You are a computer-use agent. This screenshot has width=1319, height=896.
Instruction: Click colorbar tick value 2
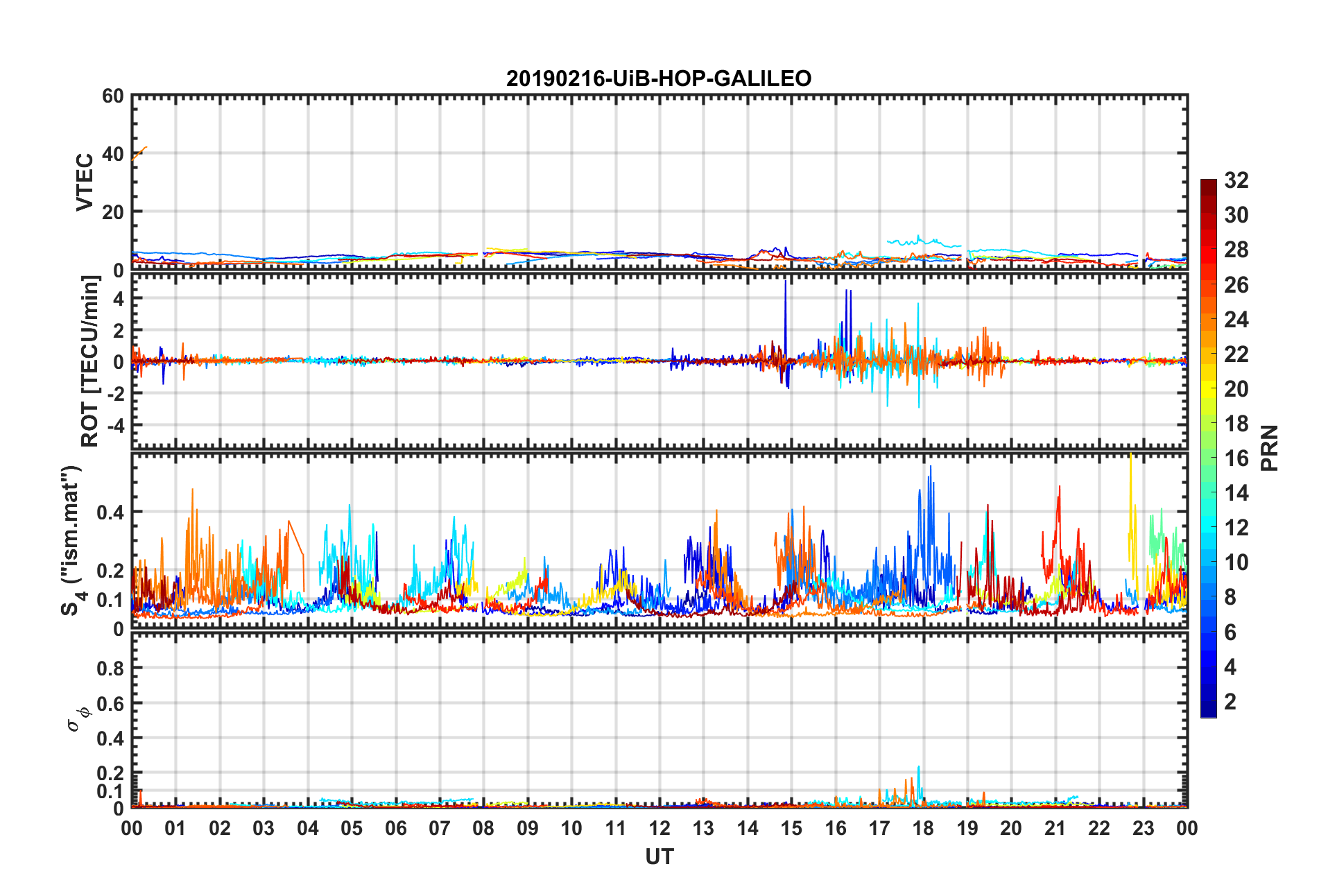tap(1230, 701)
